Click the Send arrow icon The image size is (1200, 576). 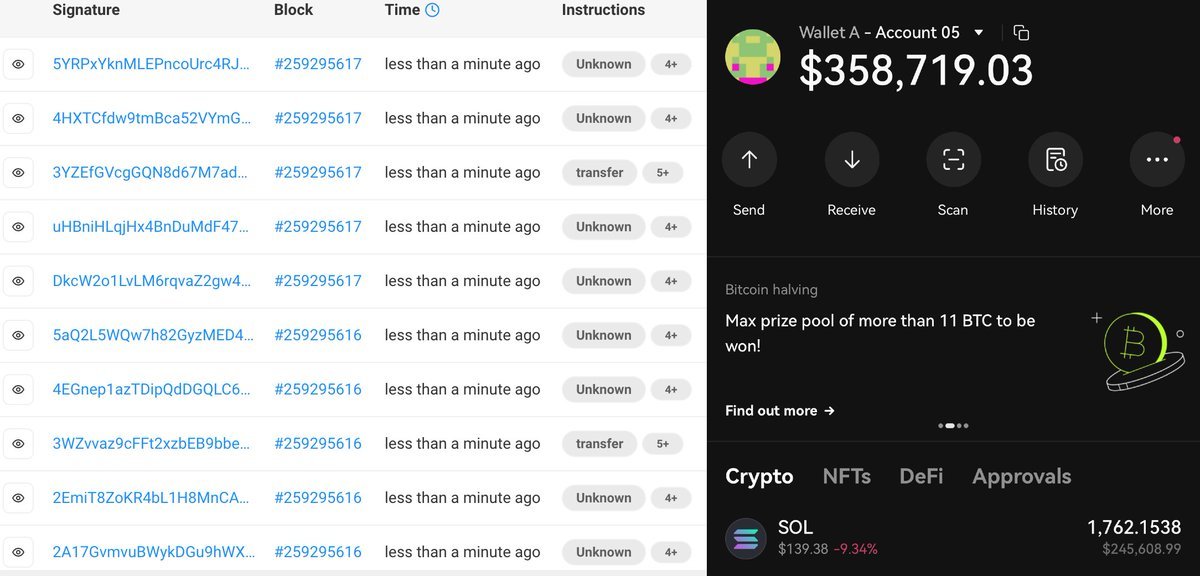[749, 160]
